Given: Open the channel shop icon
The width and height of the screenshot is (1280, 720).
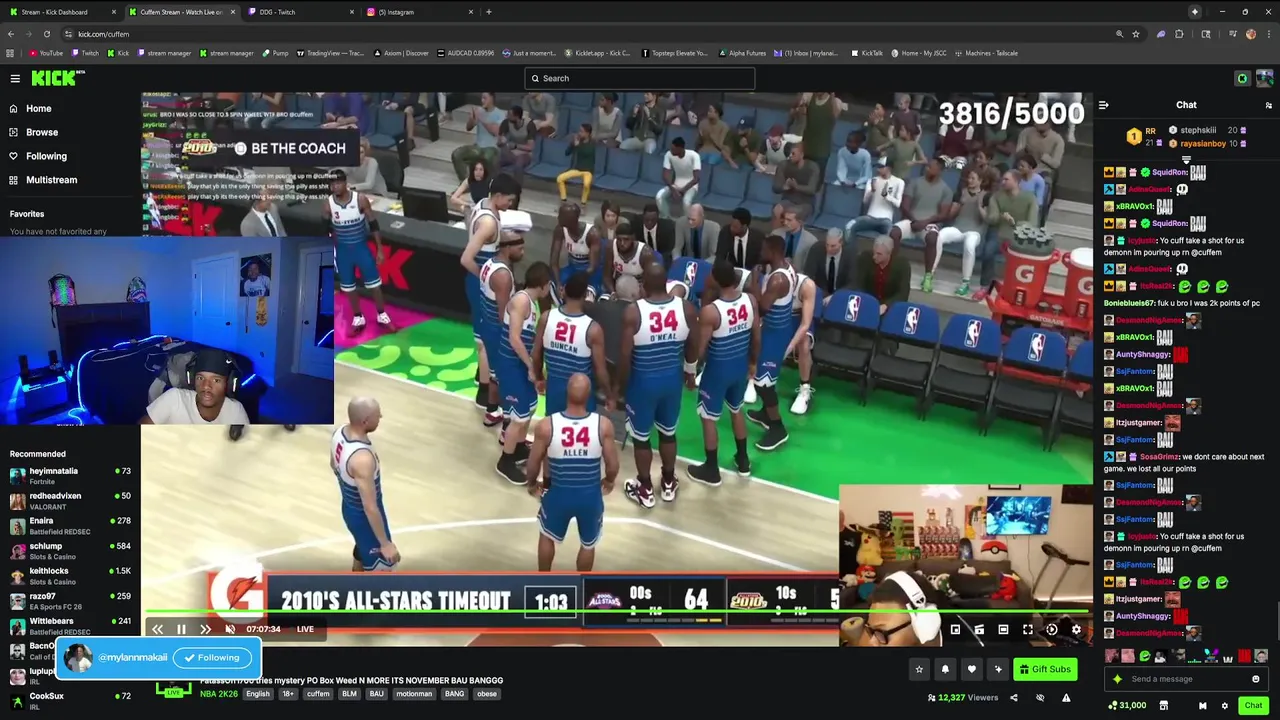Looking at the screenshot, I should [x=1163, y=705].
